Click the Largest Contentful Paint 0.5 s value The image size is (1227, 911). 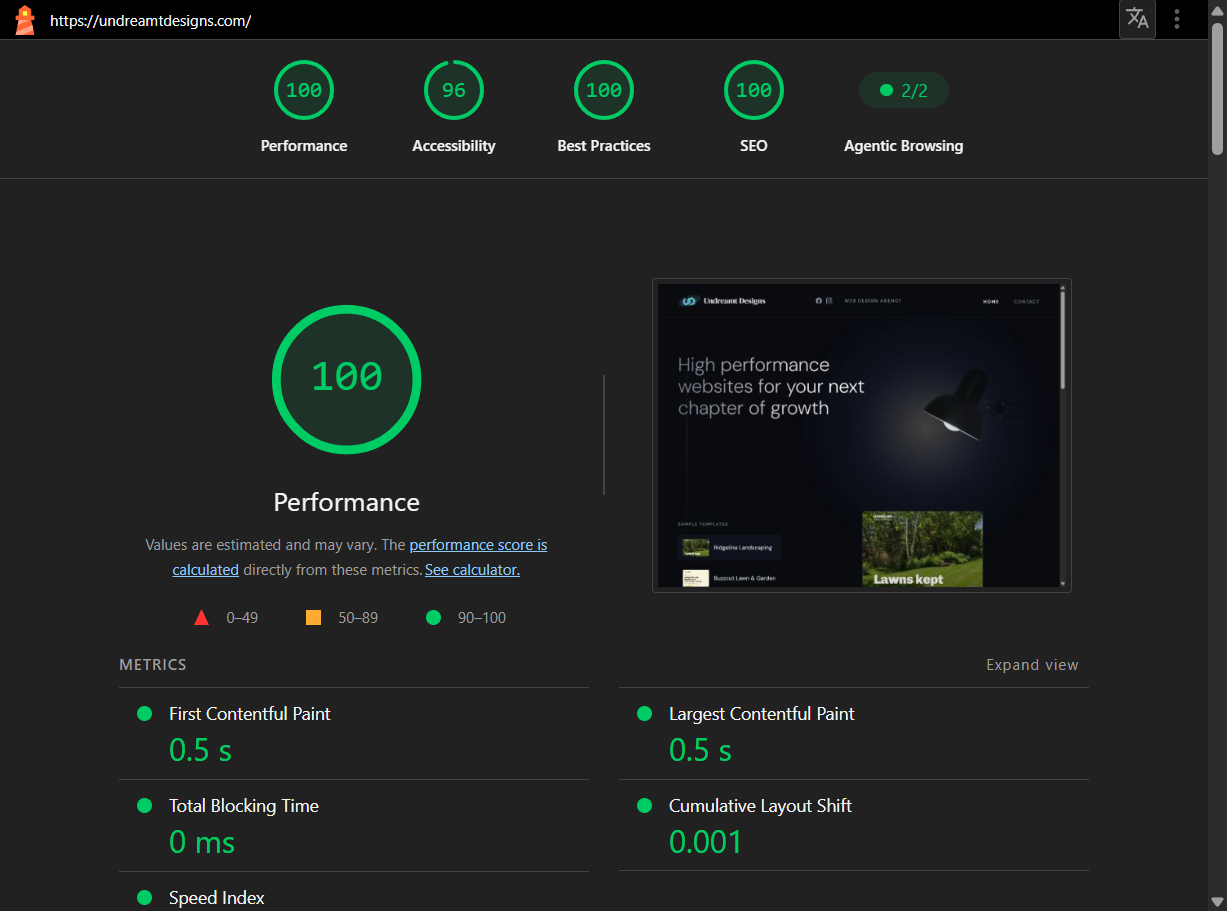click(700, 750)
